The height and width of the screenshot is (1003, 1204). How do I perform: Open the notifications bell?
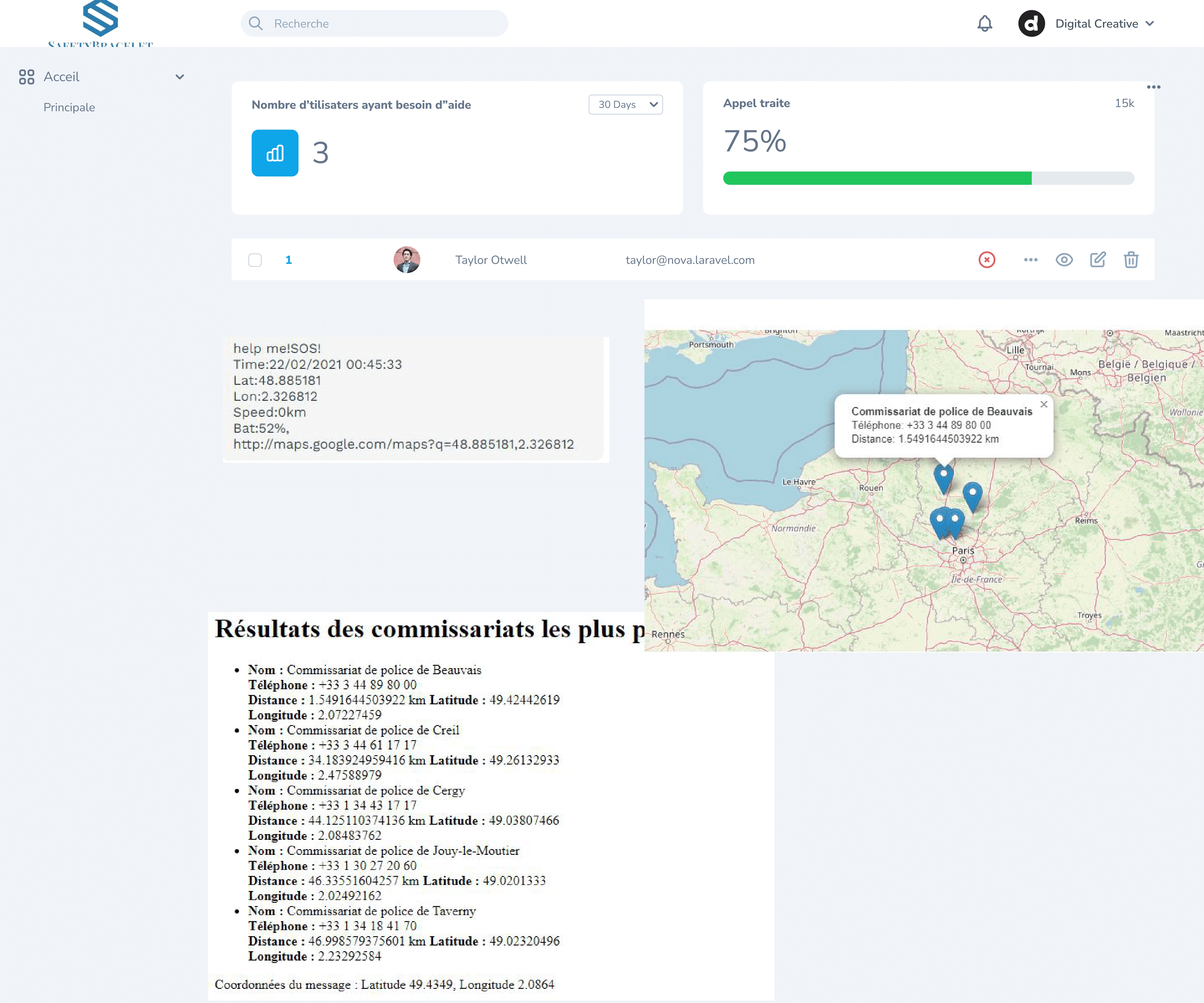pyautogui.click(x=984, y=23)
